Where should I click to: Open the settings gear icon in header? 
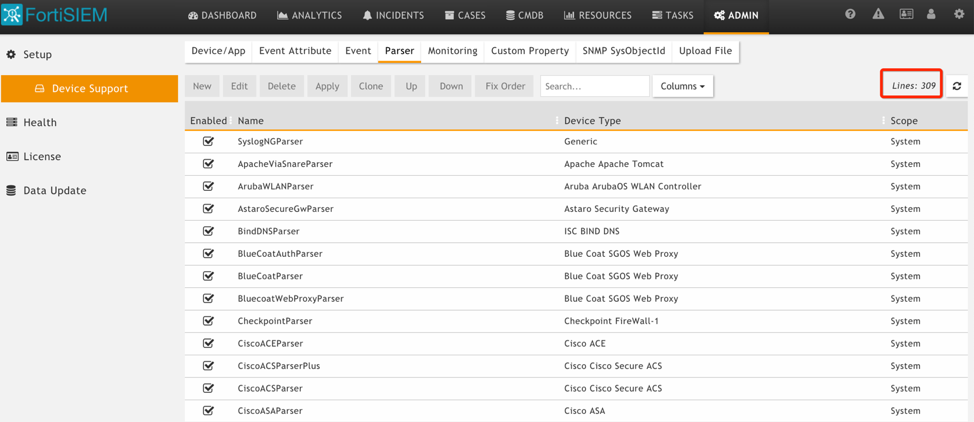tap(958, 15)
